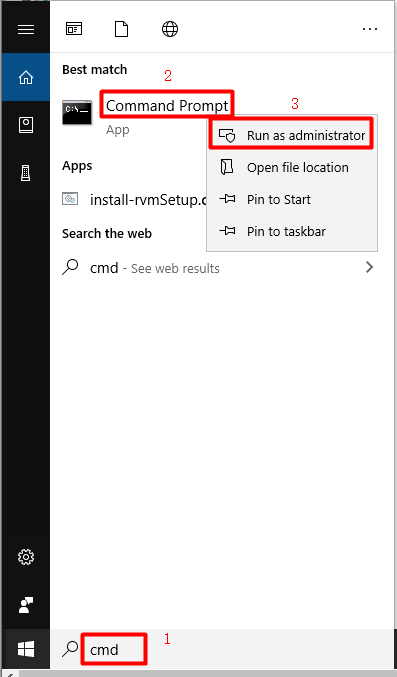Image resolution: width=397 pixels, height=677 pixels.
Task: Click install-rvmSetup file icon
Action: pyautogui.click(x=70, y=199)
